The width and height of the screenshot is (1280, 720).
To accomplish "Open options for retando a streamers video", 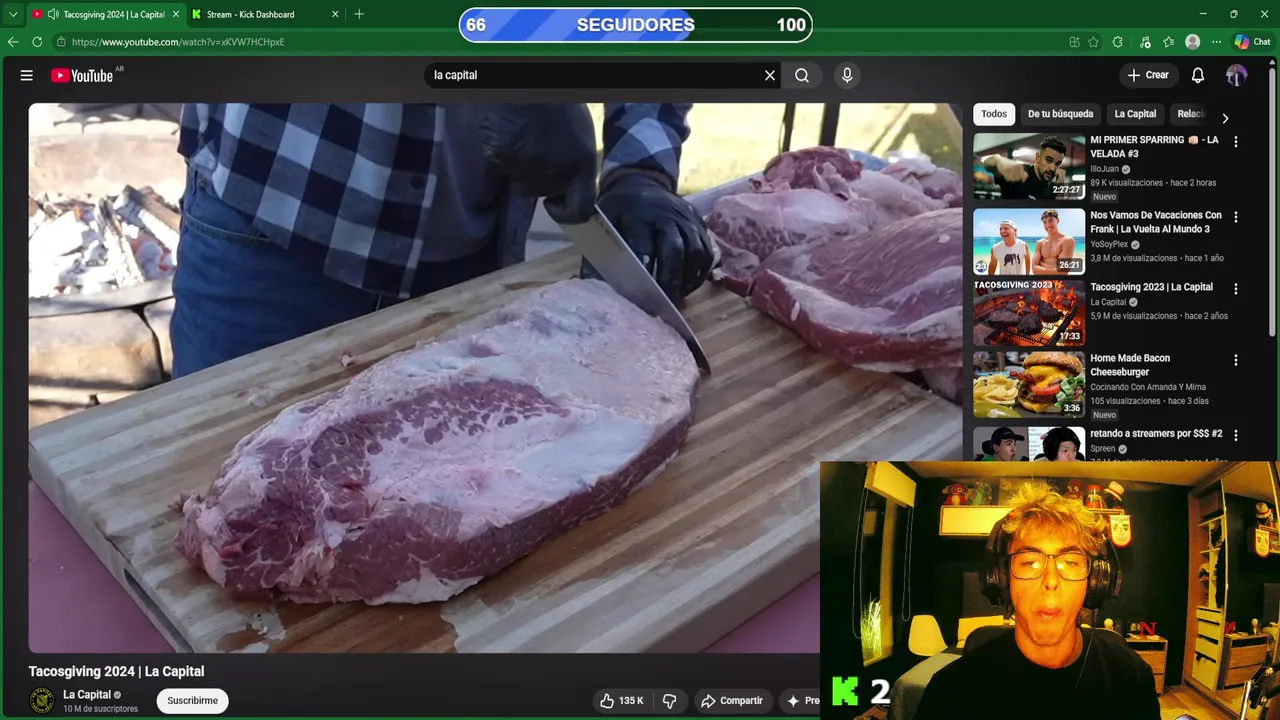I will [x=1235, y=435].
